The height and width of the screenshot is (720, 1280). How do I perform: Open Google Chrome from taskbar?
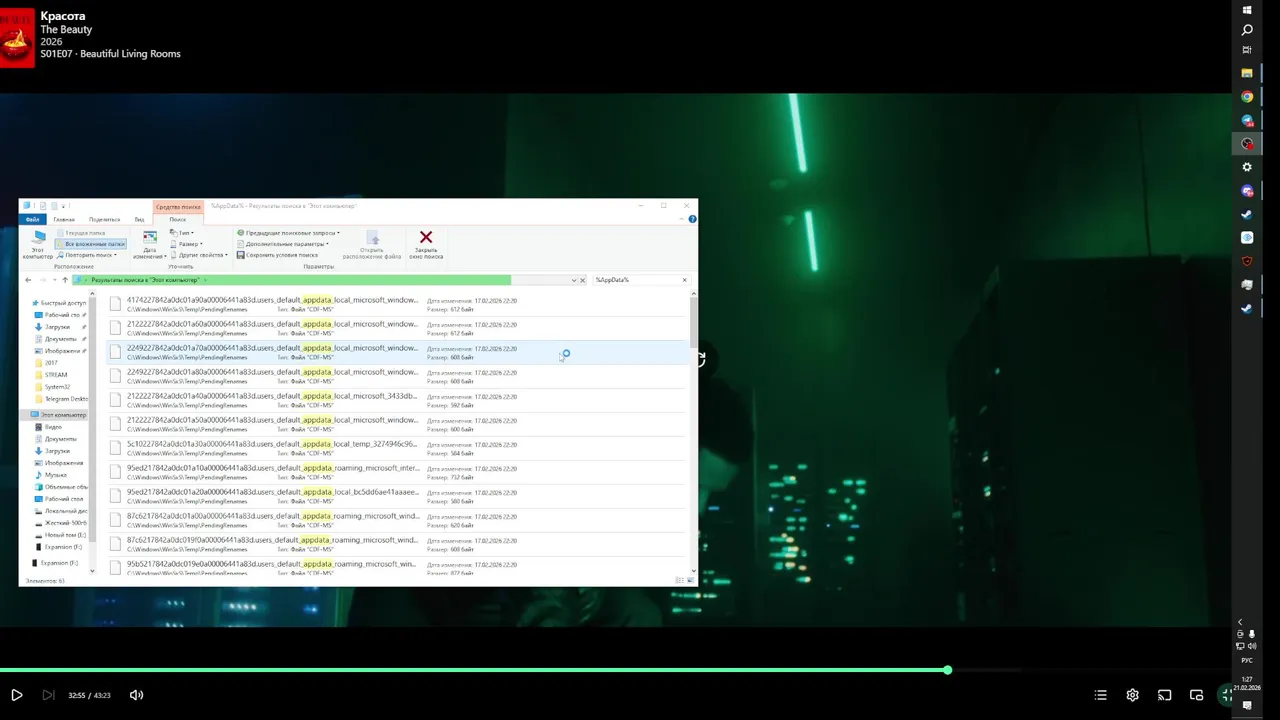(x=1247, y=97)
